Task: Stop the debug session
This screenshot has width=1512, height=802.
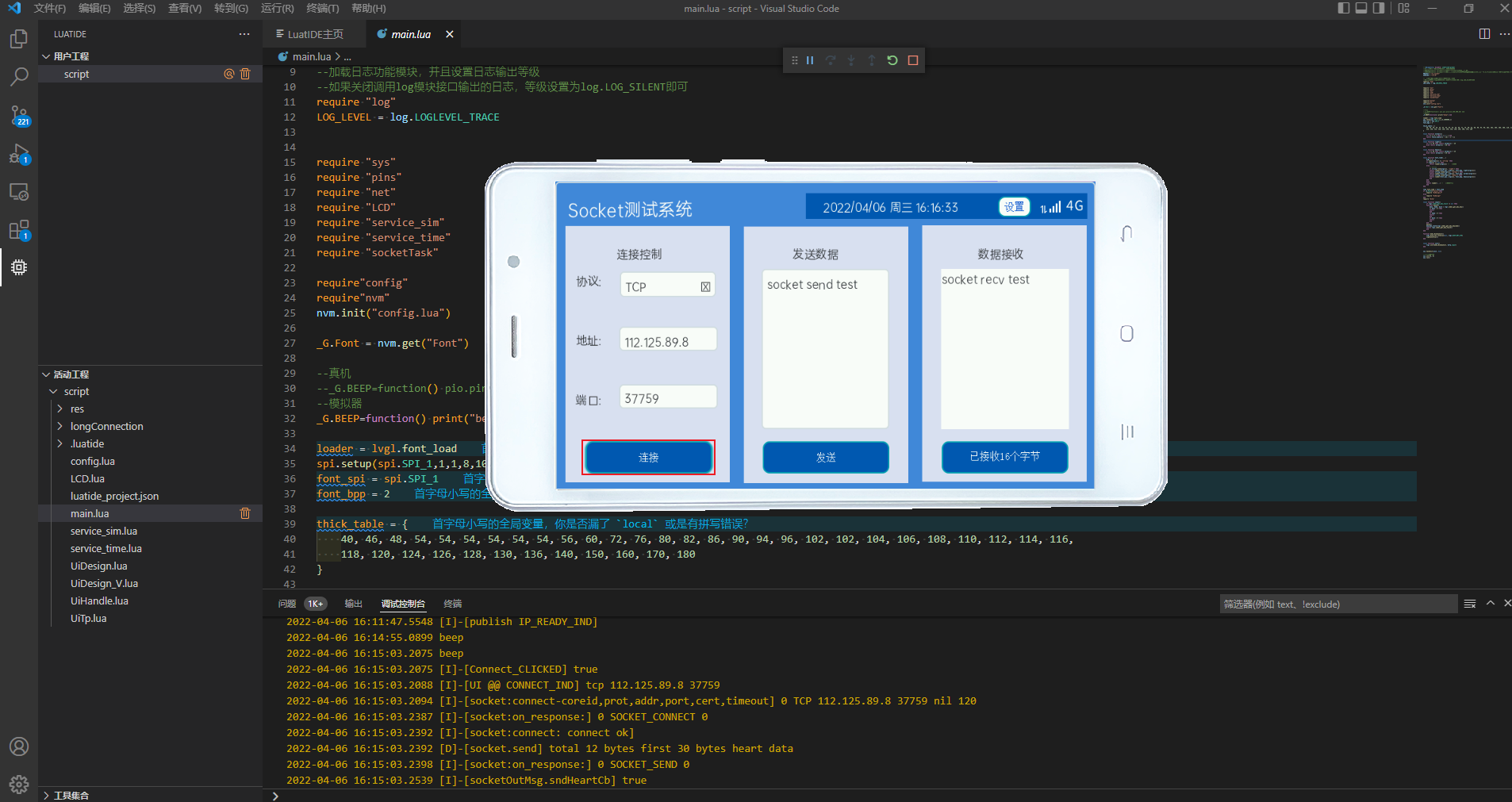Action: click(x=913, y=60)
